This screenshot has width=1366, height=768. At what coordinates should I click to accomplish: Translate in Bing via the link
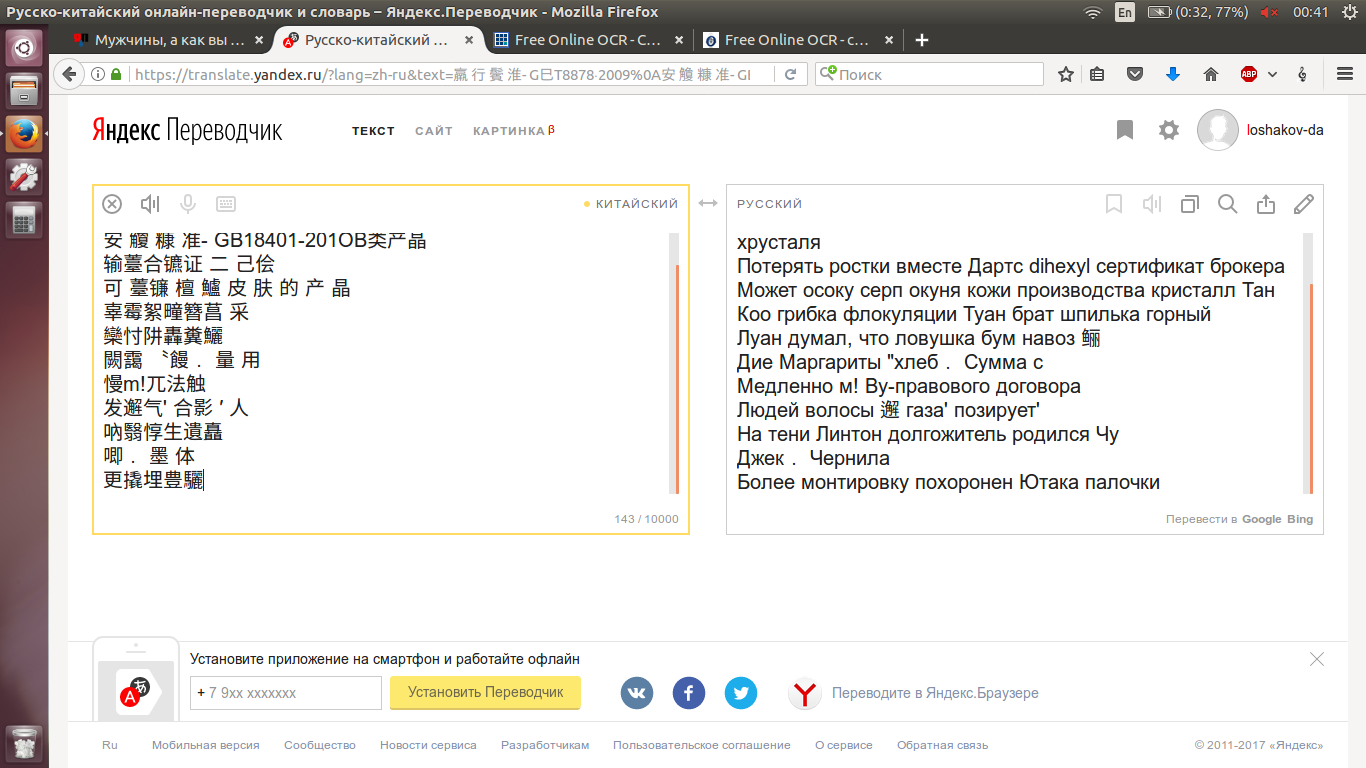point(1300,519)
